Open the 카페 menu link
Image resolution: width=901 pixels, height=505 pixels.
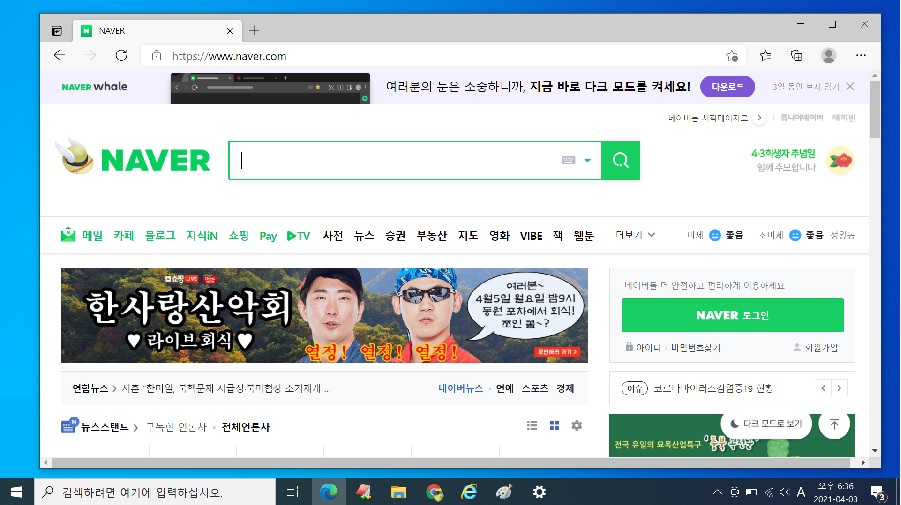tap(124, 236)
